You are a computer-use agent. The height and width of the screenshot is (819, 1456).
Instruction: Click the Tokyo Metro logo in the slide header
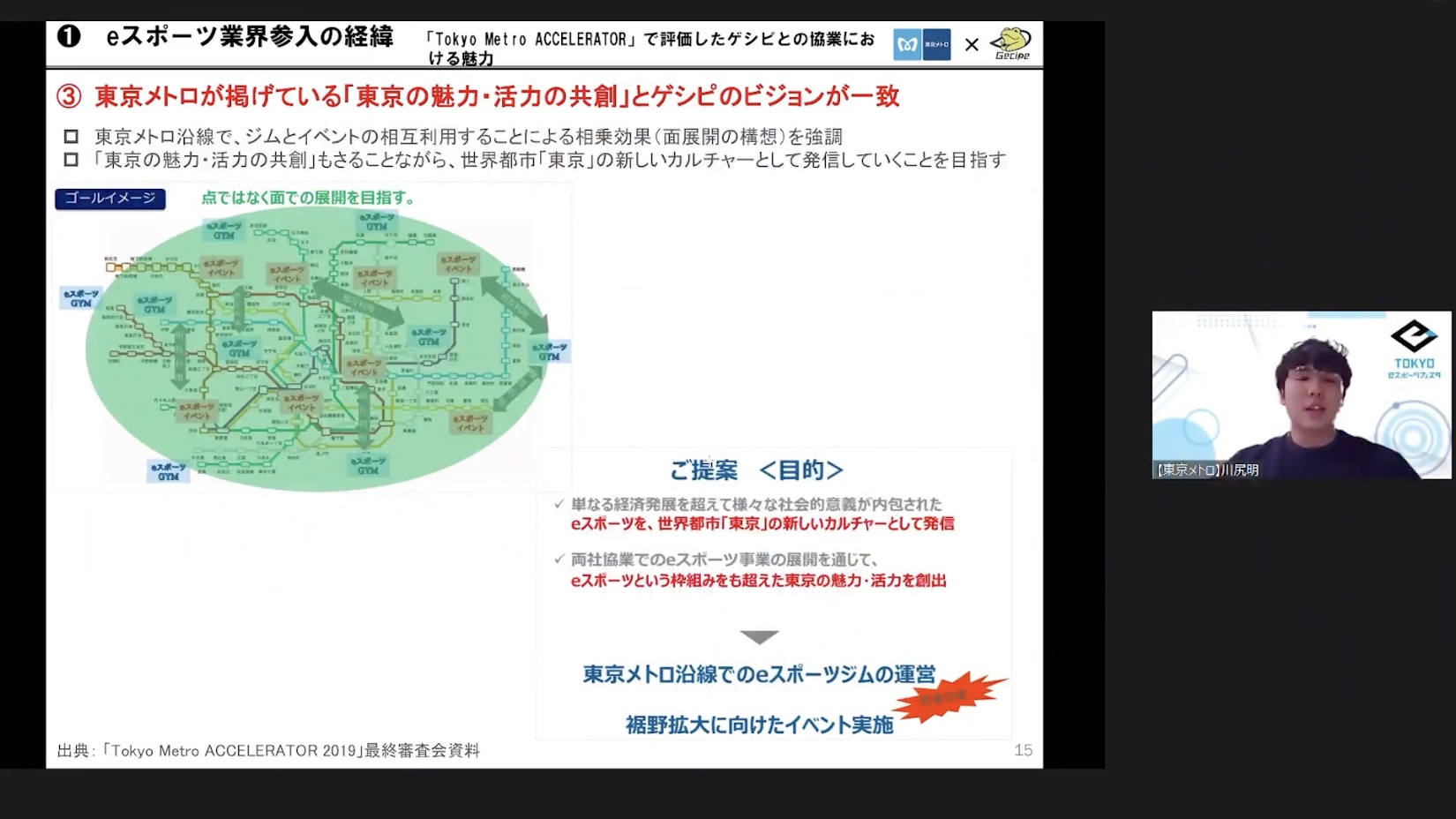922,44
